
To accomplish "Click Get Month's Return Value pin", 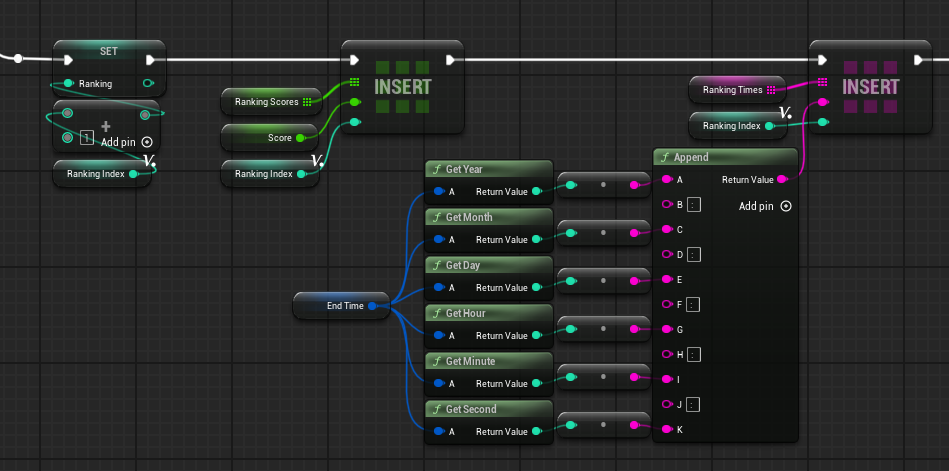I will pos(536,240).
